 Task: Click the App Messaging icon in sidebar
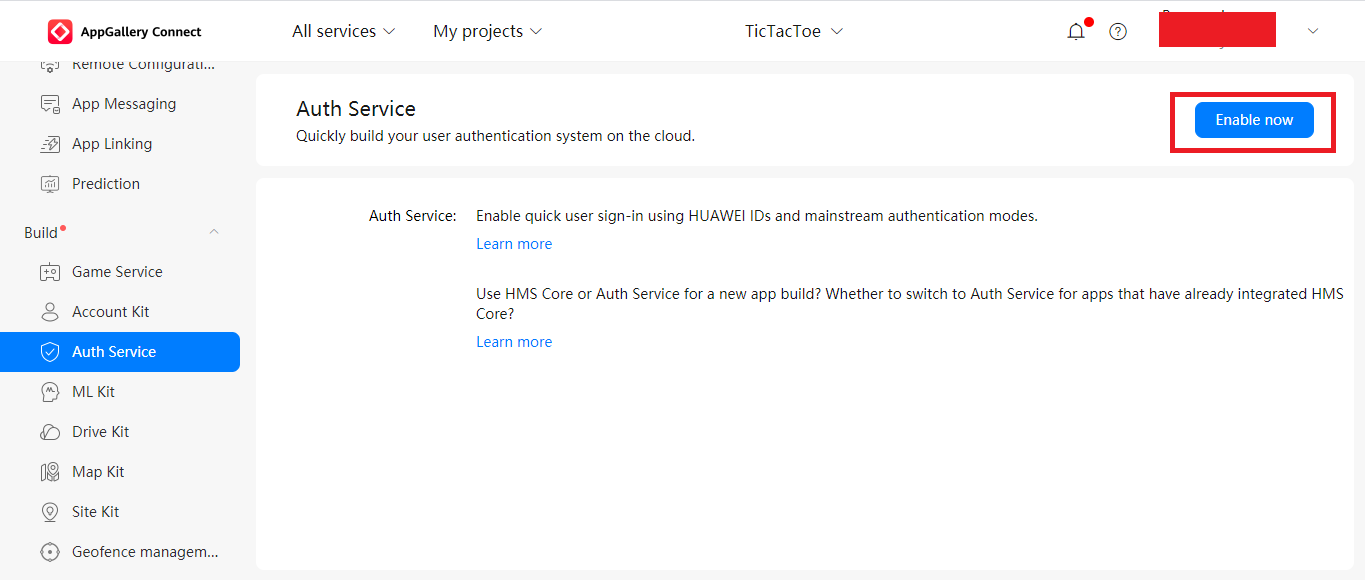50,104
